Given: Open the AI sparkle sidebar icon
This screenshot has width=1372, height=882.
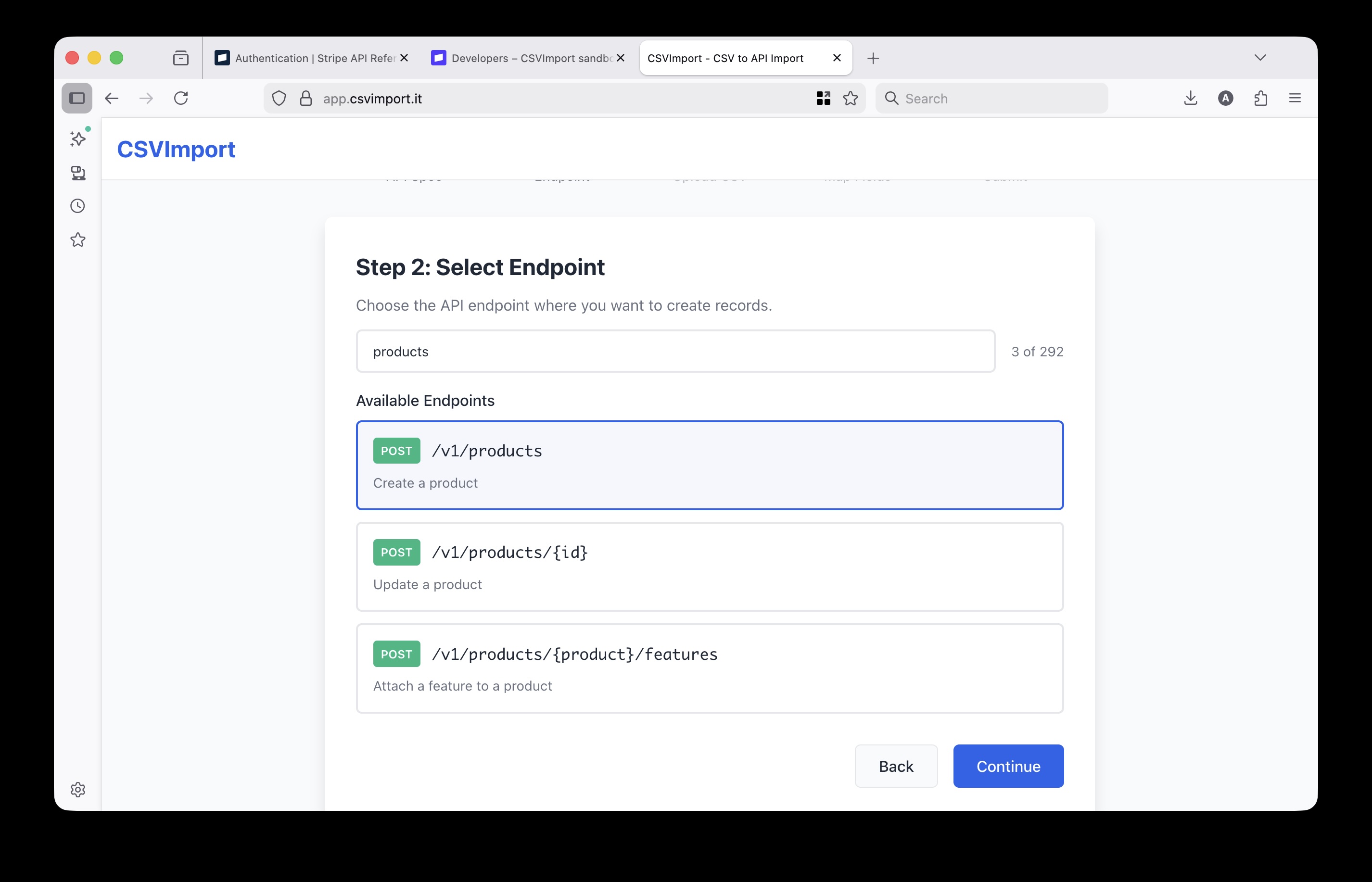Looking at the screenshot, I should click(78, 139).
